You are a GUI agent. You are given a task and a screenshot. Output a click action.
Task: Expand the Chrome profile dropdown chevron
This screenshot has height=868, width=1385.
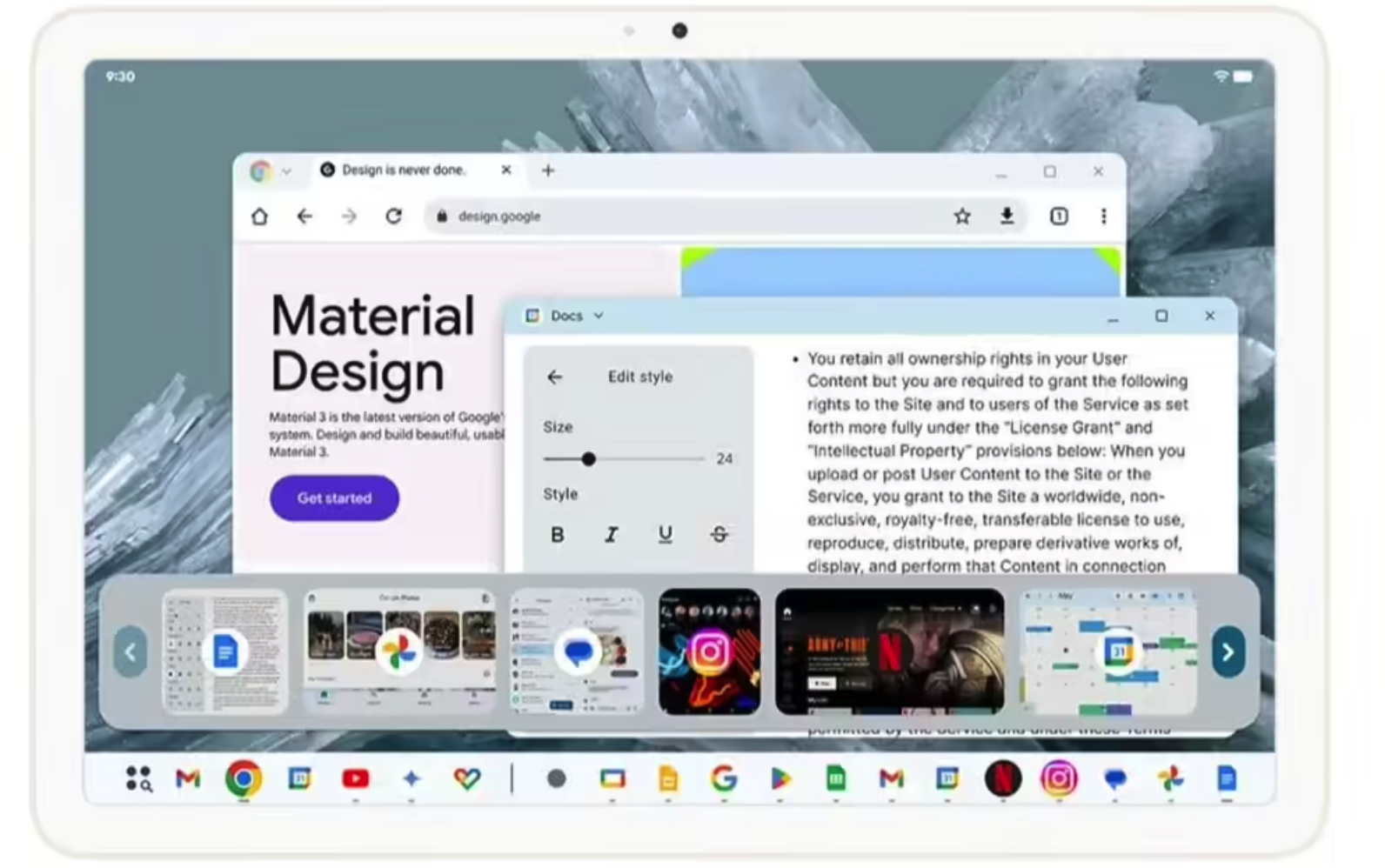pos(287,171)
